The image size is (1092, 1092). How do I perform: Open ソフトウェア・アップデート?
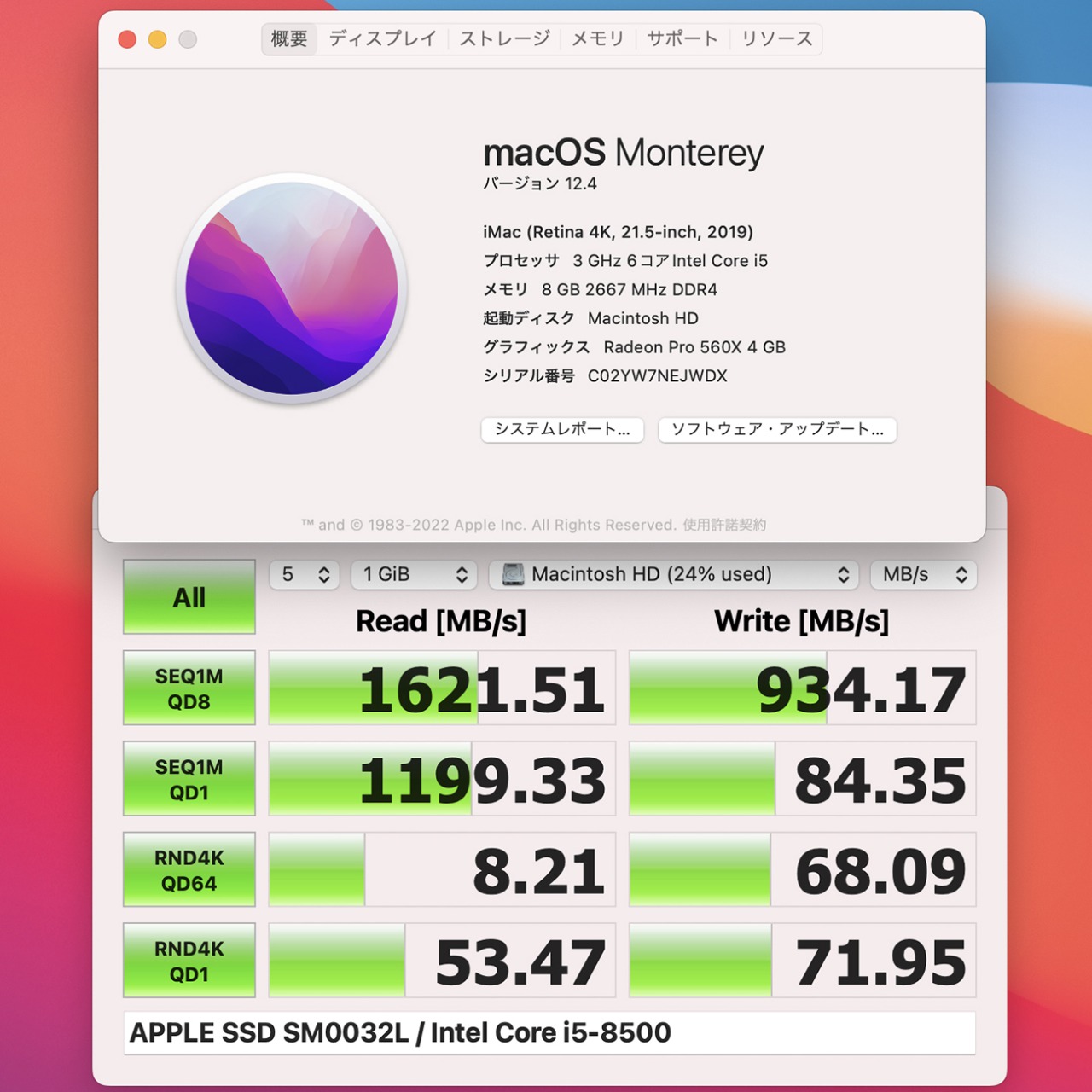[776, 430]
